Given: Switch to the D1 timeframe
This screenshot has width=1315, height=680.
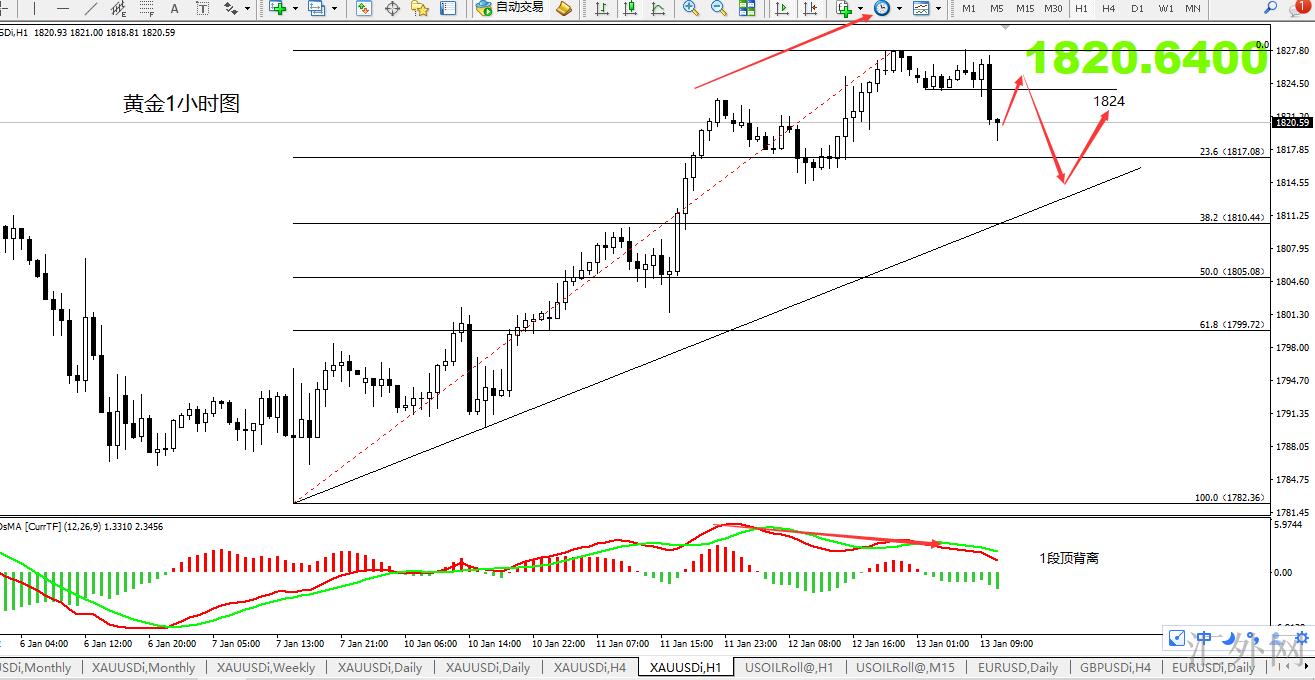Looking at the screenshot, I should pos(1137,8).
